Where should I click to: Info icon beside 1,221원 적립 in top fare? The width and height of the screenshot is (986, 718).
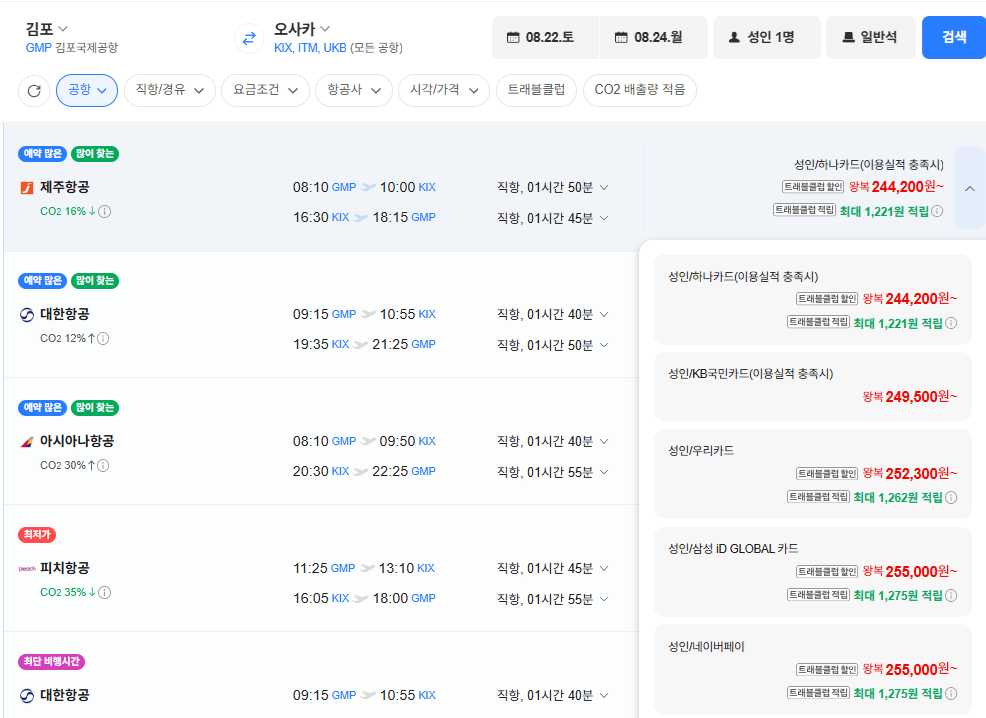tap(937, 211)
